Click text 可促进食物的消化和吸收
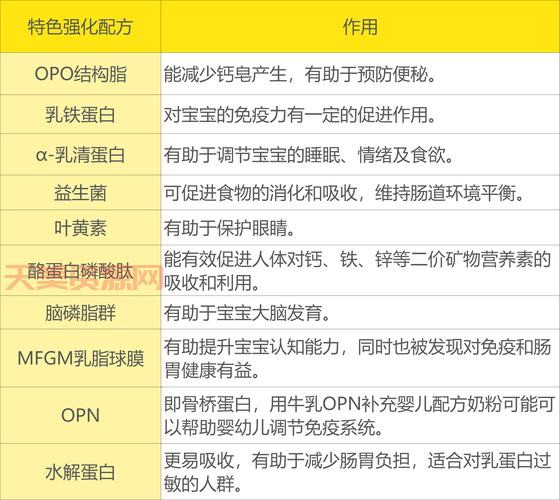The height and width of the screenshot is (500, 560). 260,193
